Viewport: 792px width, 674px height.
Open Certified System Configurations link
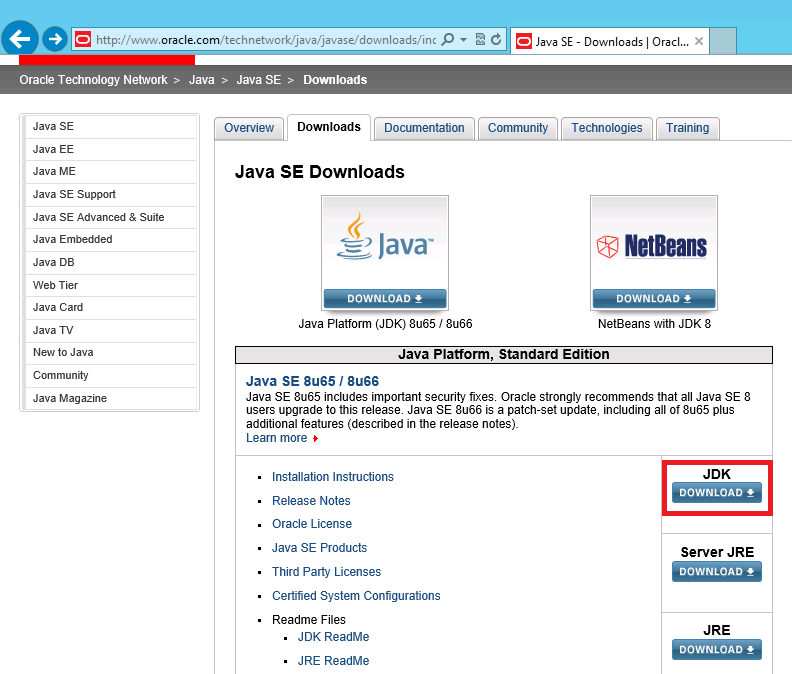356,596
